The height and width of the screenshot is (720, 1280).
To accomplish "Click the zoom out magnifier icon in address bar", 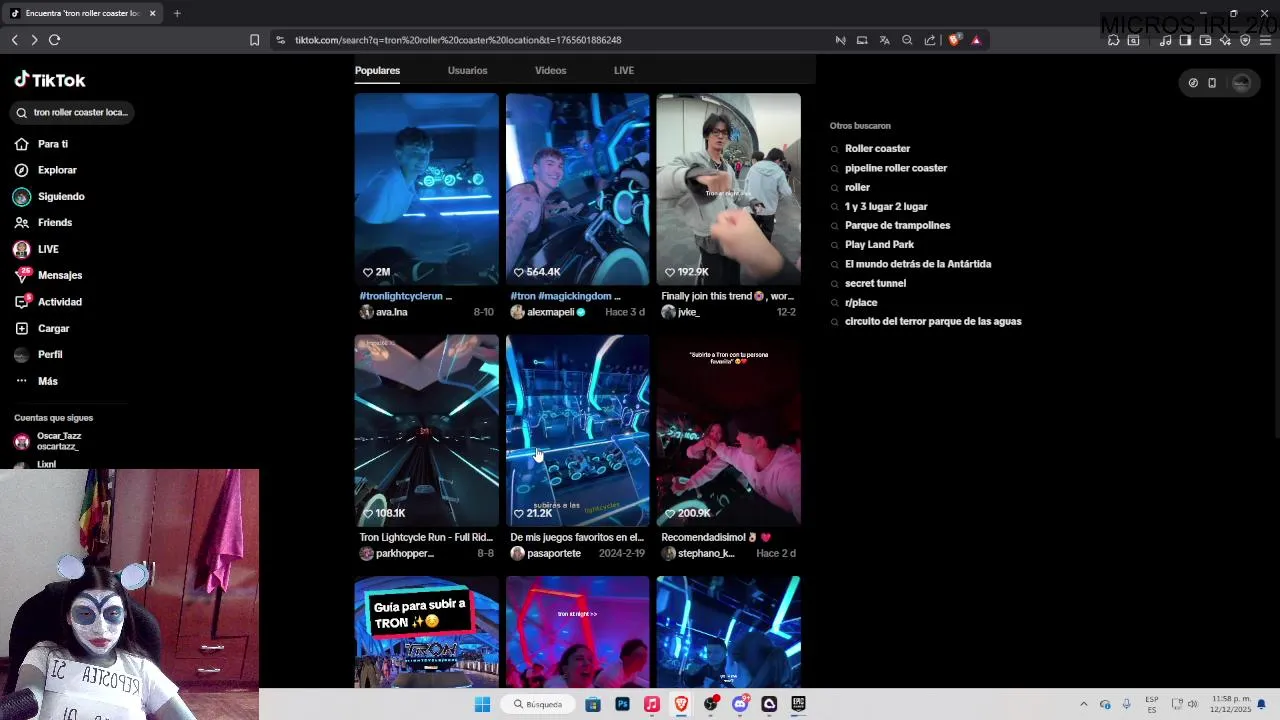I will coord(907,40).
